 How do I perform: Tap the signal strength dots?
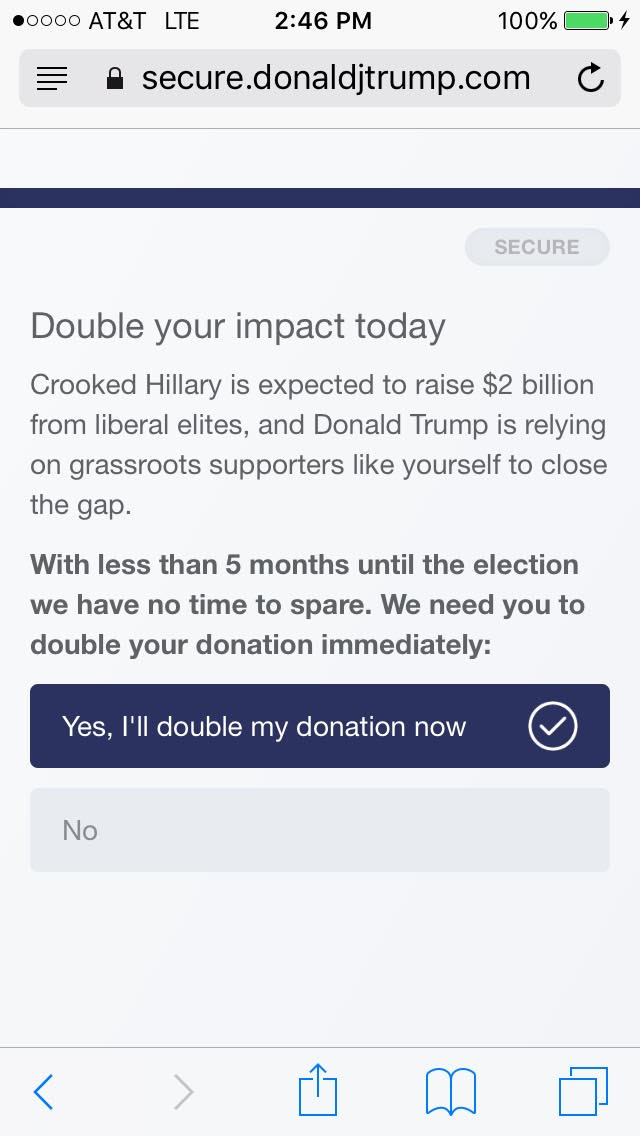click(44, 20)
